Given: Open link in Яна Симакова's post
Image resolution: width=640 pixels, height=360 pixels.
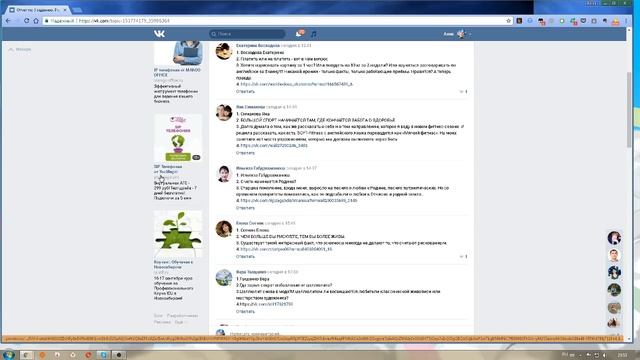Looking at the screenshot, I should coord(274,145).
